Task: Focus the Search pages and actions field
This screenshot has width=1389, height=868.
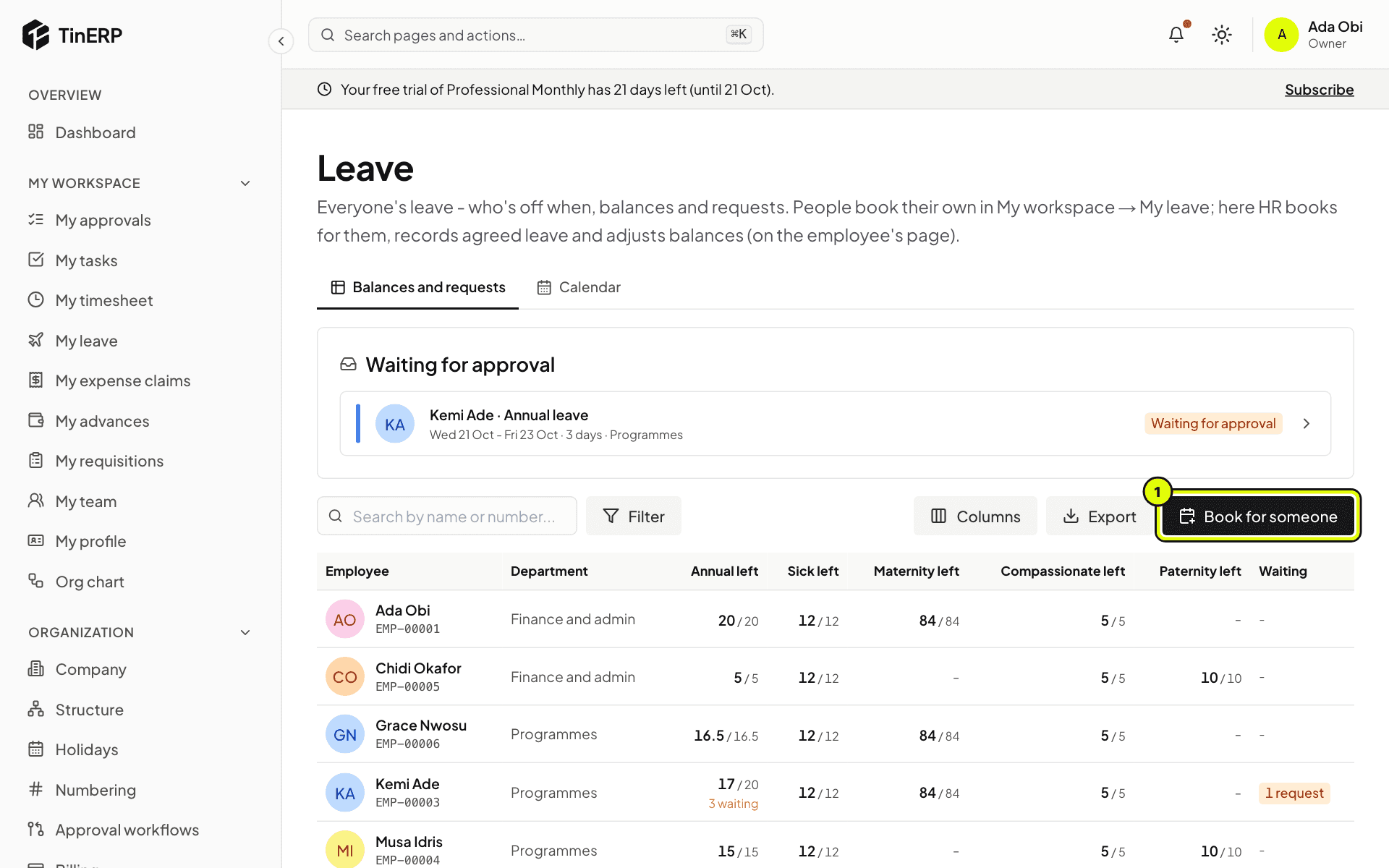Action: click(535, 35)
